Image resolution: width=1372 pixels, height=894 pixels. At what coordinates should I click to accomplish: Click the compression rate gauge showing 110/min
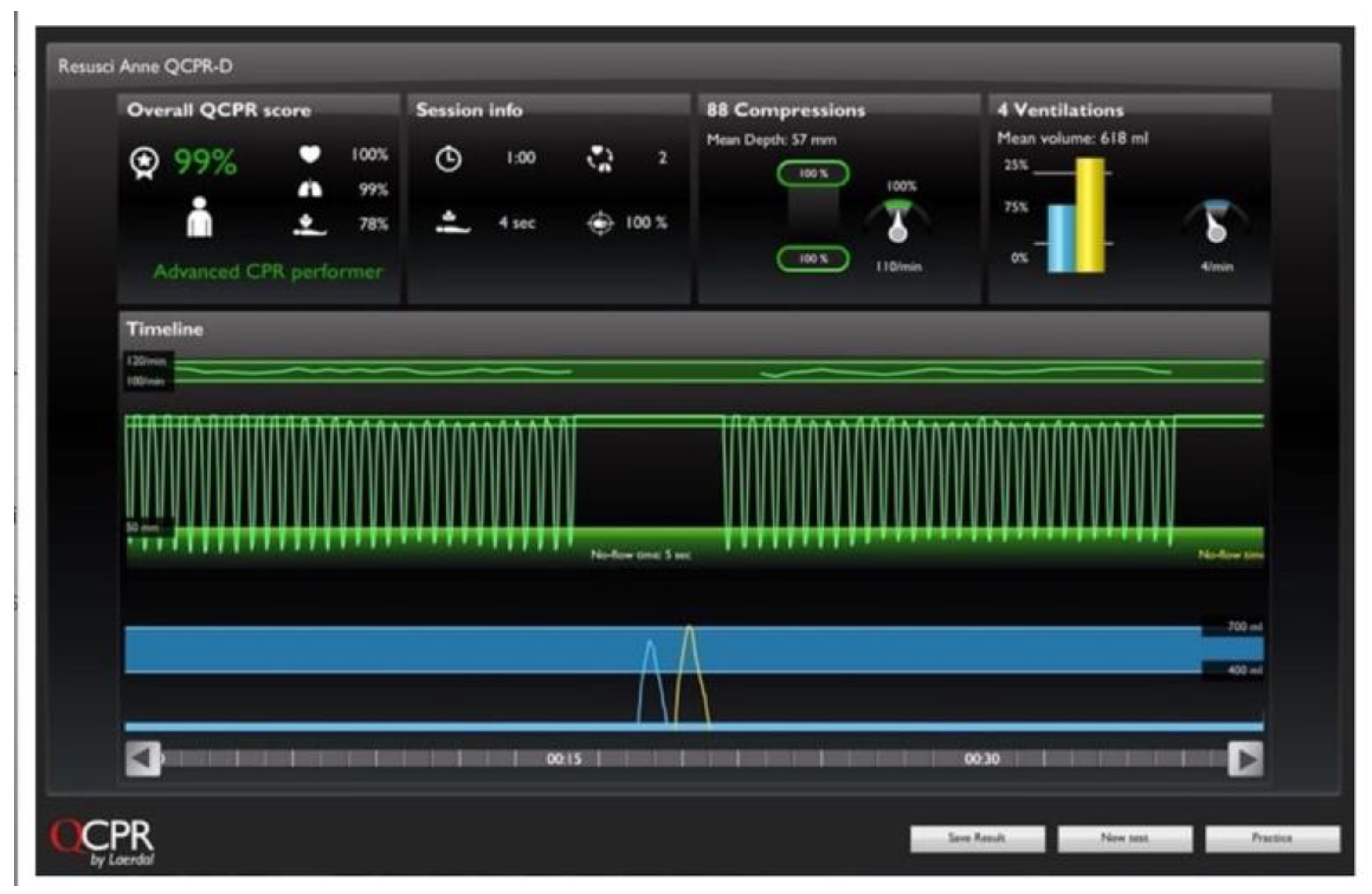coord(897,222)
